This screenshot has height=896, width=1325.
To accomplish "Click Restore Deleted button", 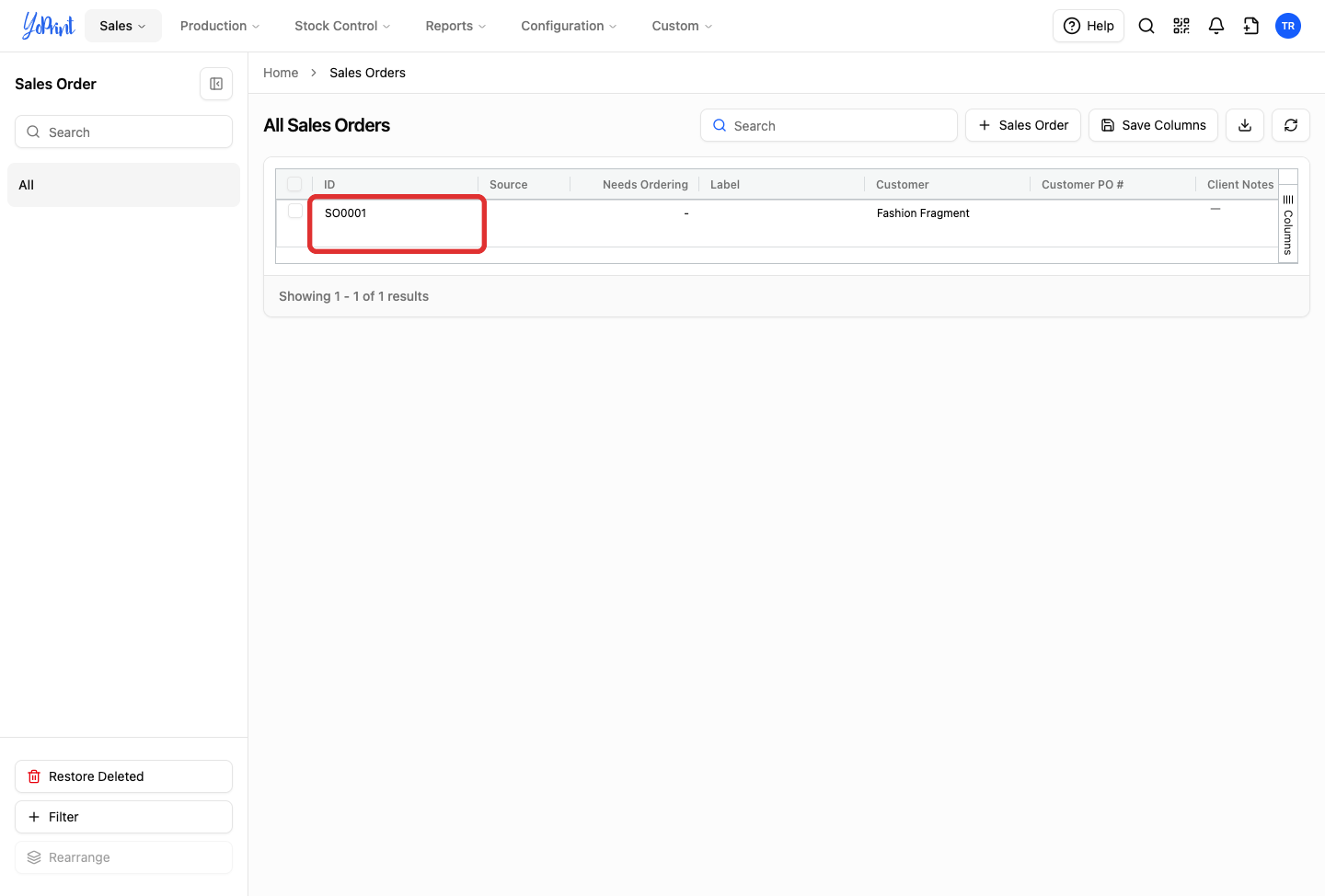I will coord(123,776).
